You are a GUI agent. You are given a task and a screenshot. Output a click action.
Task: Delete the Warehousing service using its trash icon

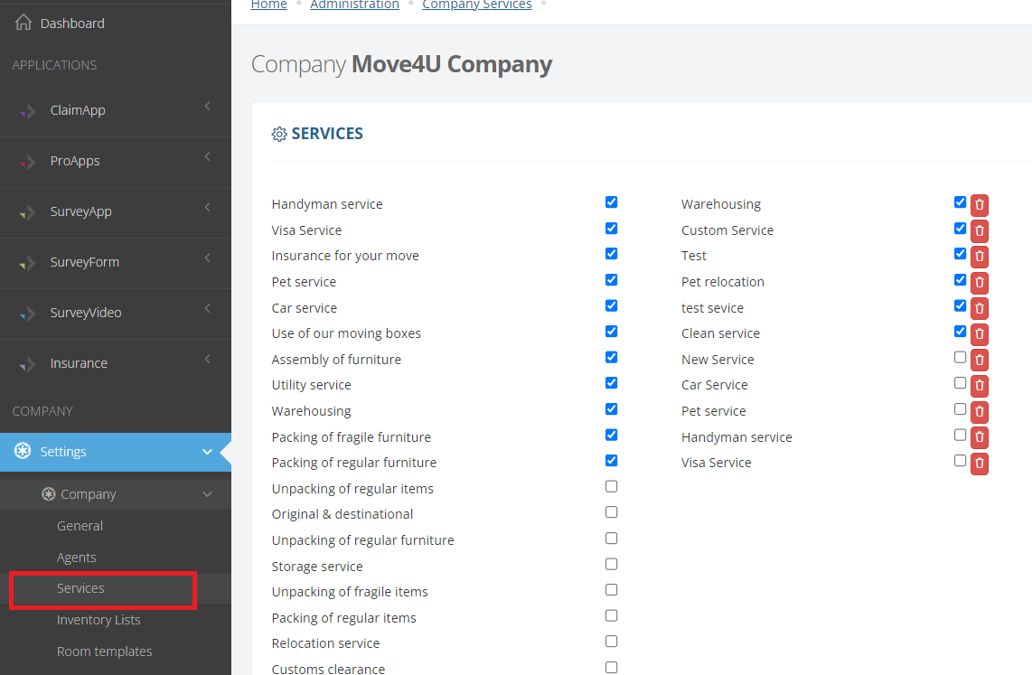click(979, 205)
